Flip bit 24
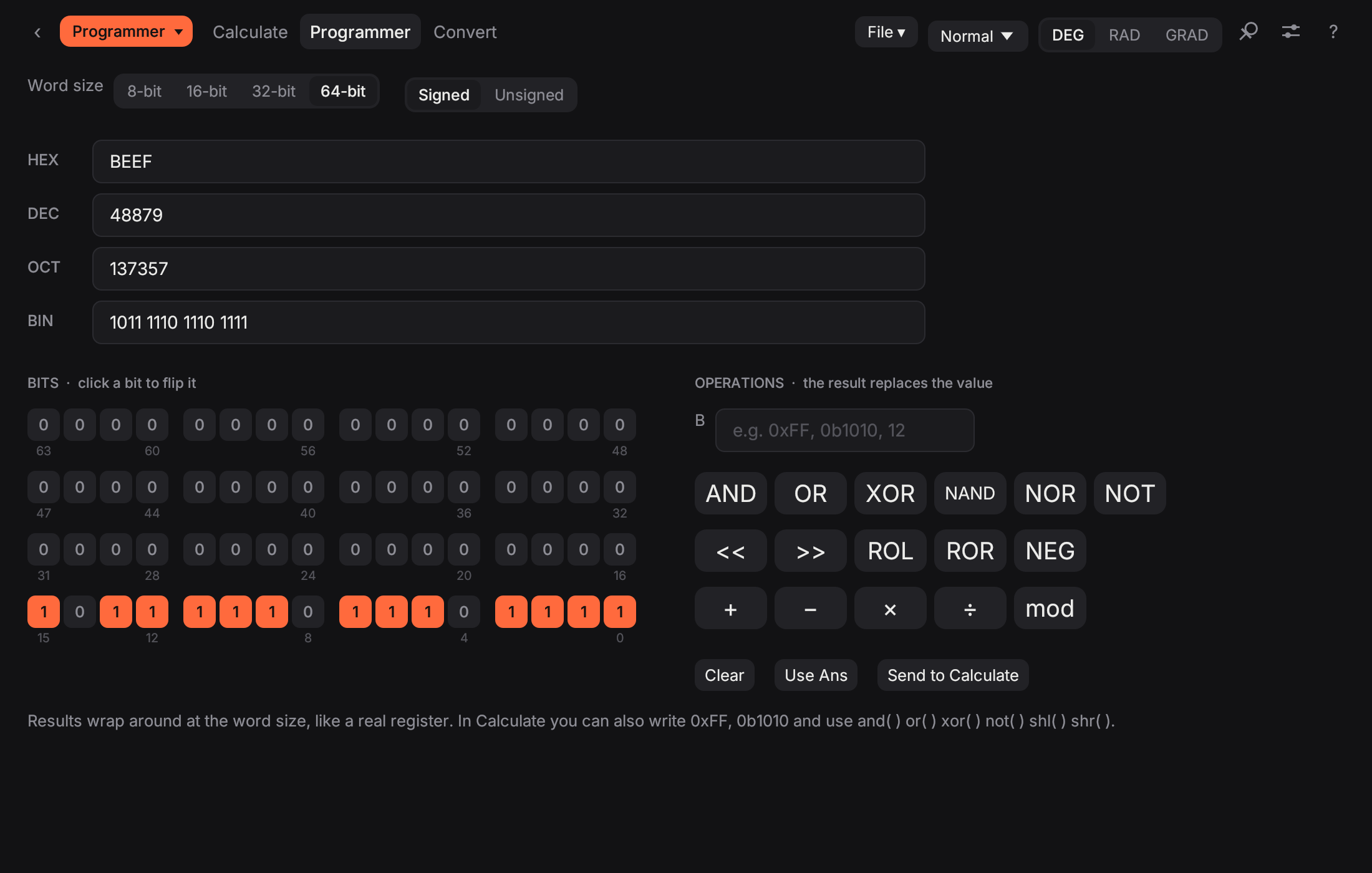This screenshot has height=873, width=1372. pyautogui.click(x=308, y=550)
